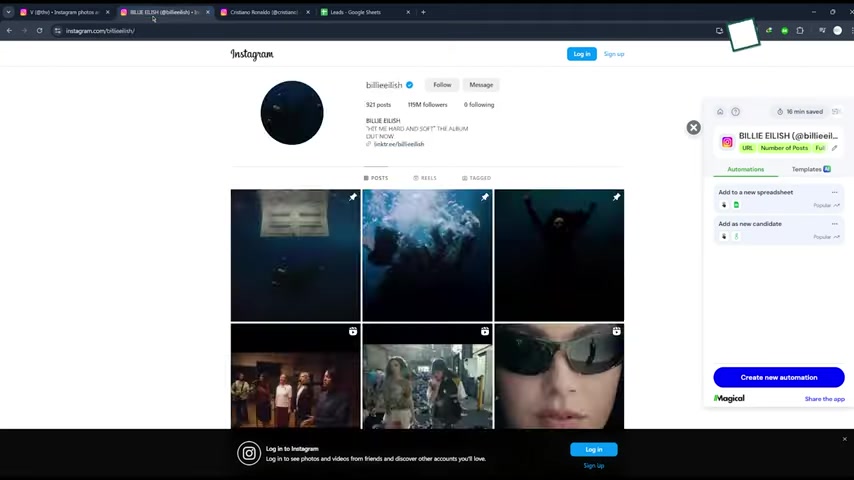The image size is (854, 480).
Task: Click the blue Log in button in header
Action: [582, 54]
